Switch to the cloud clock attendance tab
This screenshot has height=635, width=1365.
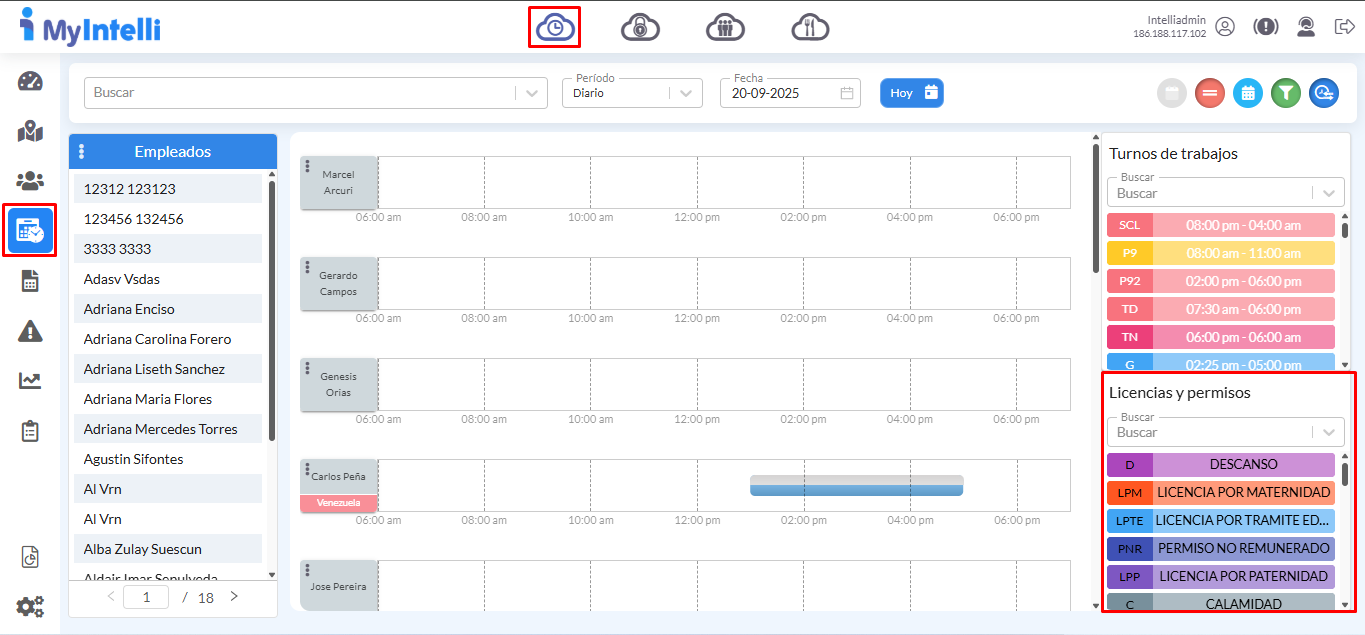(x=555, y=27)
